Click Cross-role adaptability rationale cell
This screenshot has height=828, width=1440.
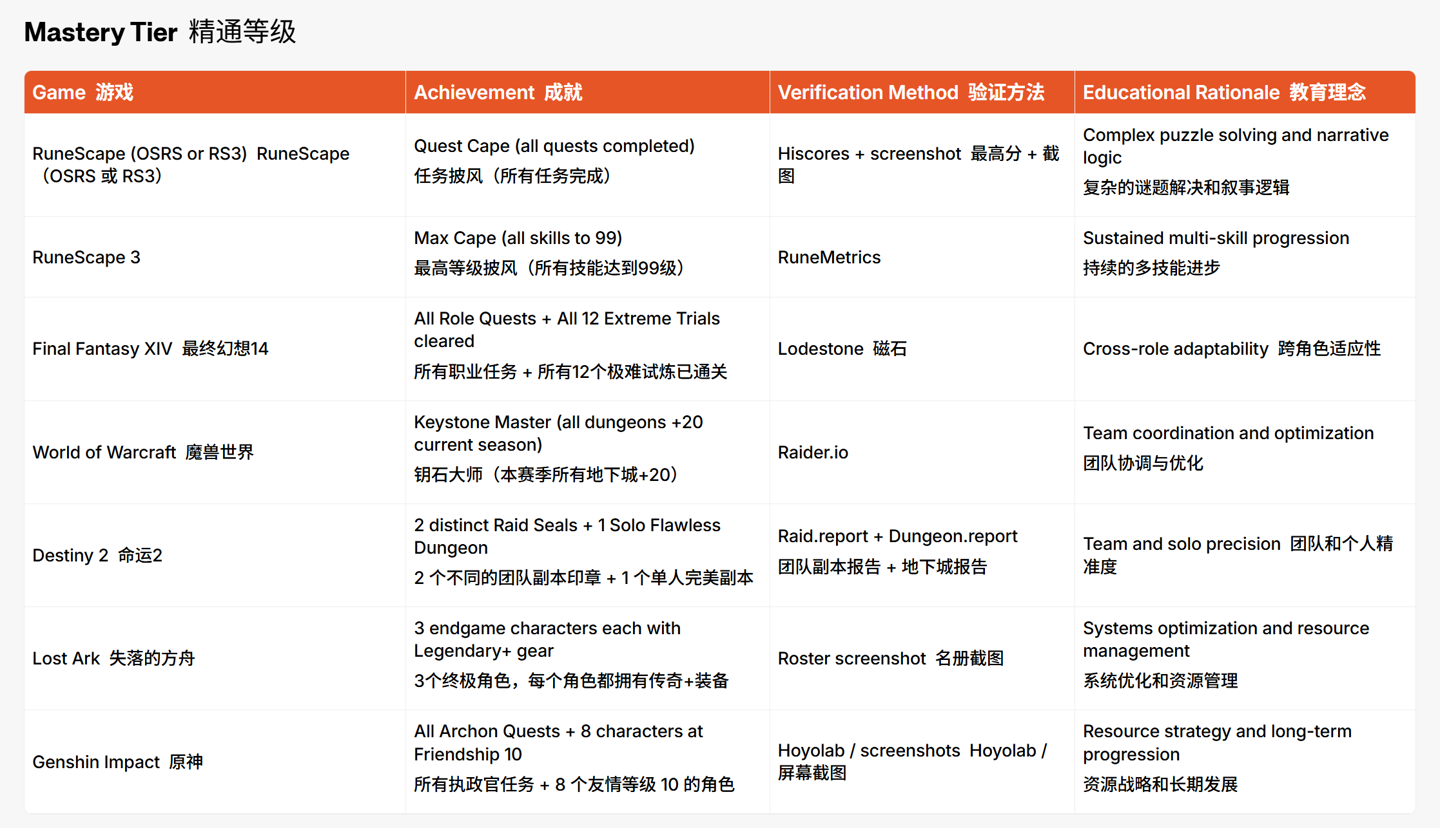click(1245, 349)
